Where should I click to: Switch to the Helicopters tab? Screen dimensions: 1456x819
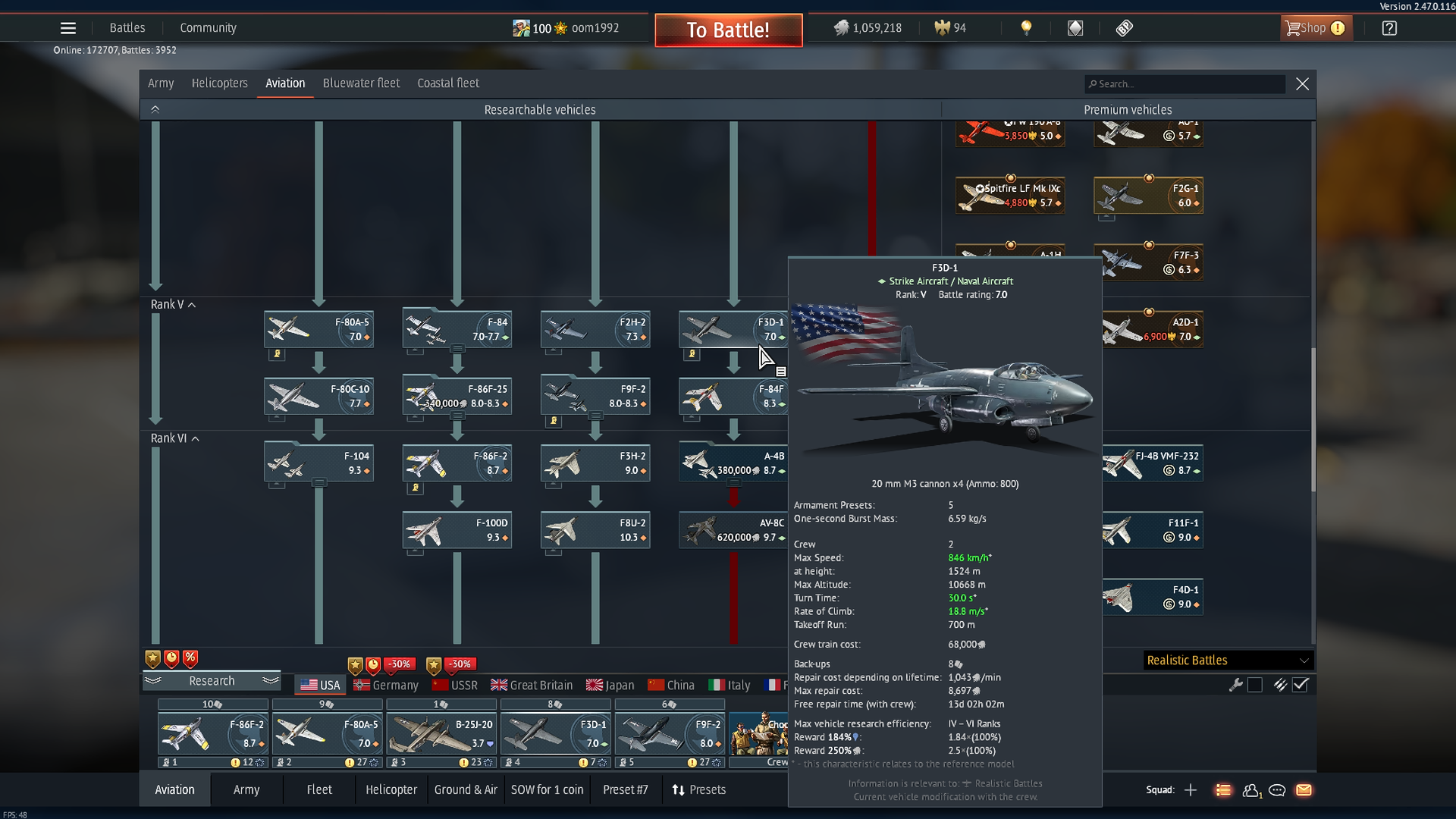[220, 83]
